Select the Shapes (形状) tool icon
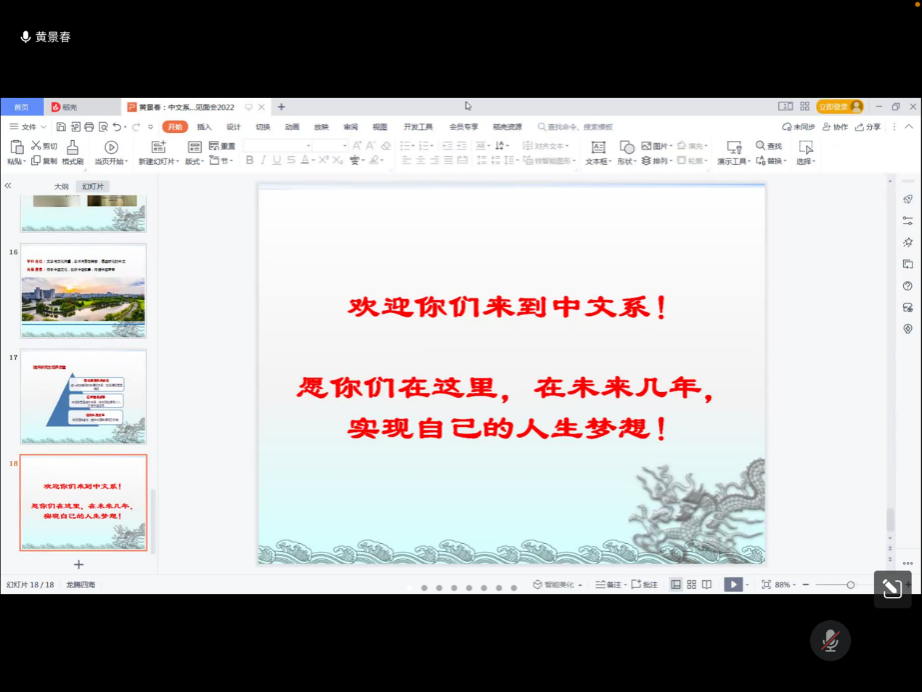The image size is (922, 692). pos(626,147)
